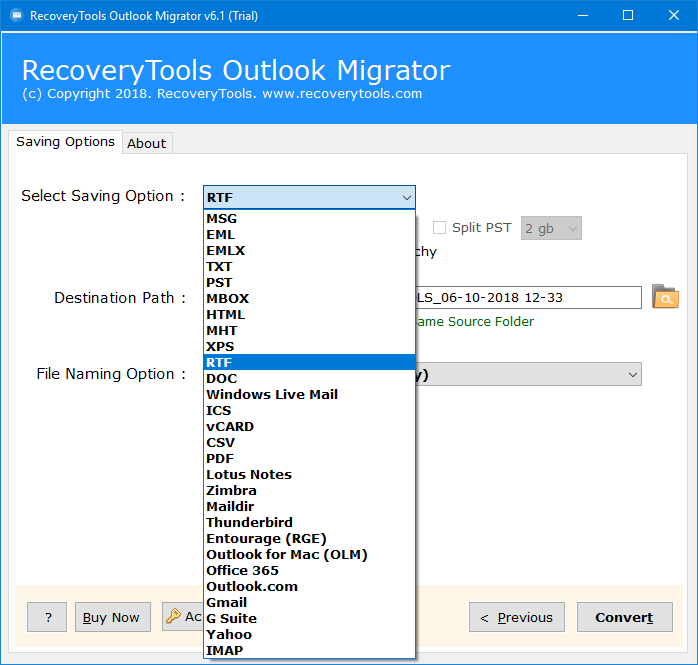This screenshot has width=698, height=665.
Task: Select HTML saving option
Action: pyautogui.click(x=309, y=315)
